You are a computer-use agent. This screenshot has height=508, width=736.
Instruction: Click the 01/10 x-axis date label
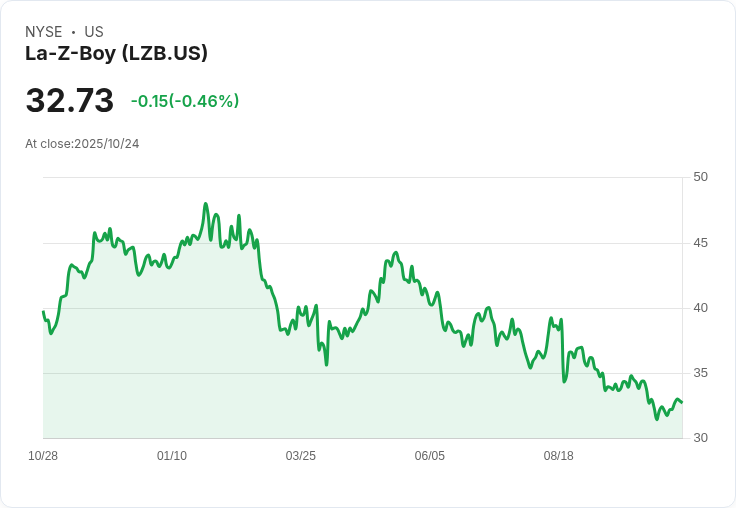172,456
